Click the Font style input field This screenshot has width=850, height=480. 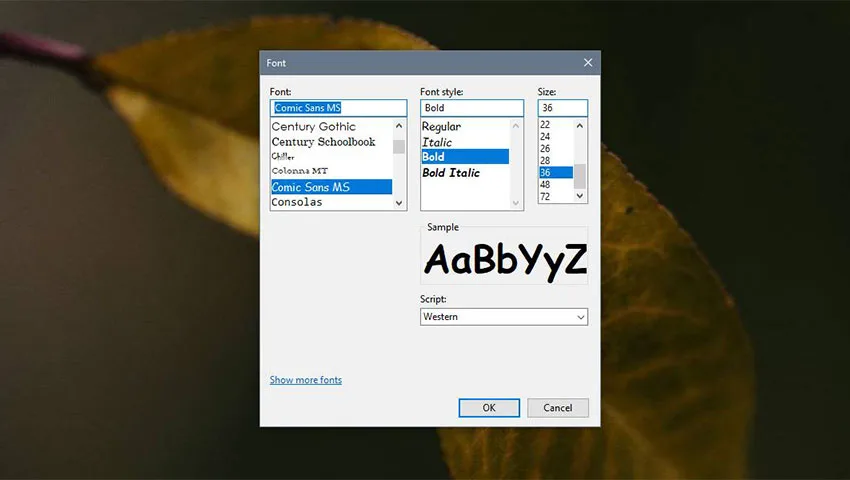click(x=472, y=108)
